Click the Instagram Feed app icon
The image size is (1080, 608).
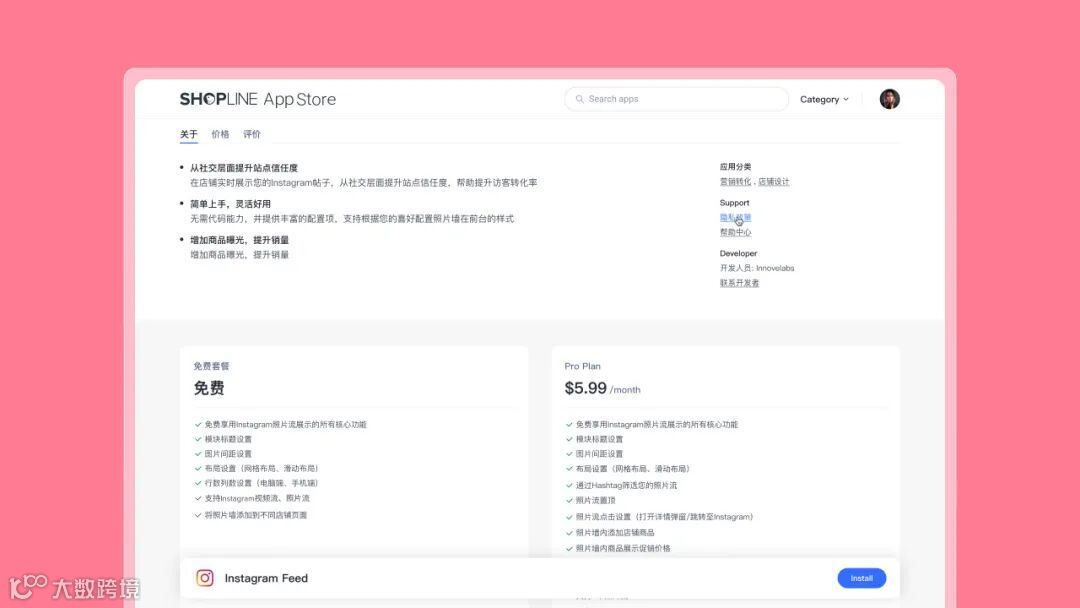click(x=205, y=578)
